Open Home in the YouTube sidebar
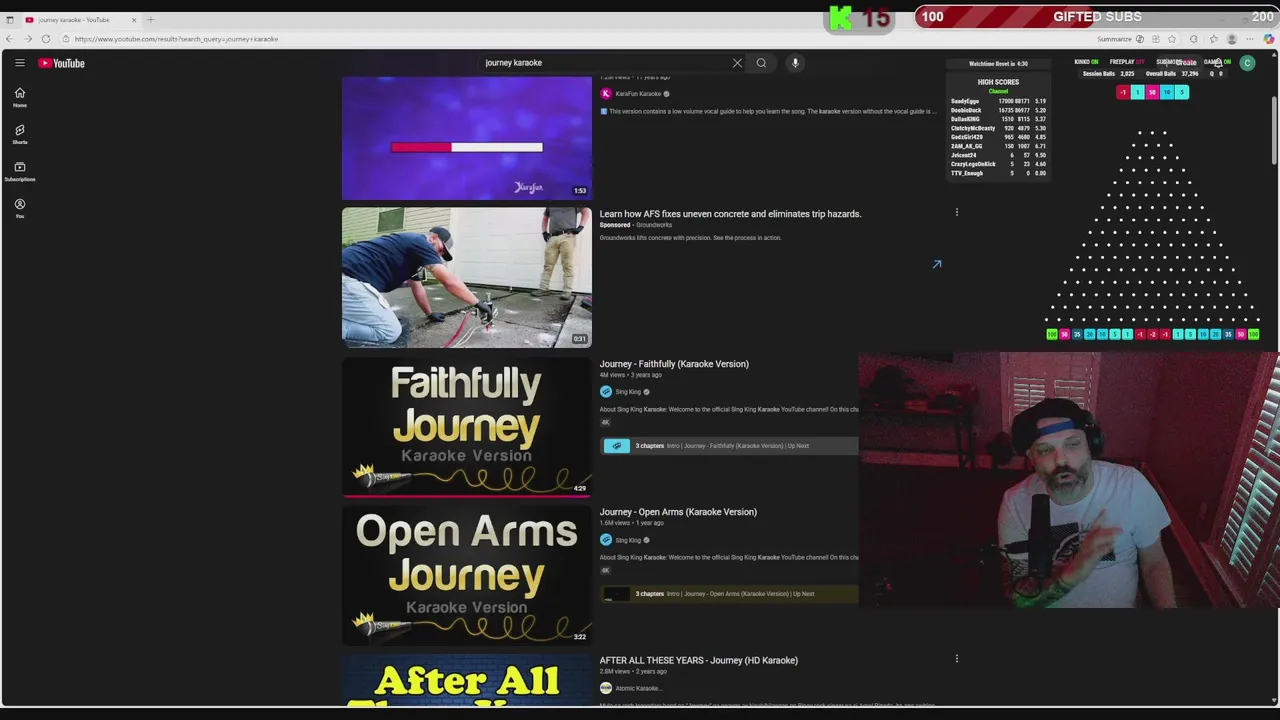Image resolution: width=1280 pixels, height=720 pixels. [x=19, y=97]
